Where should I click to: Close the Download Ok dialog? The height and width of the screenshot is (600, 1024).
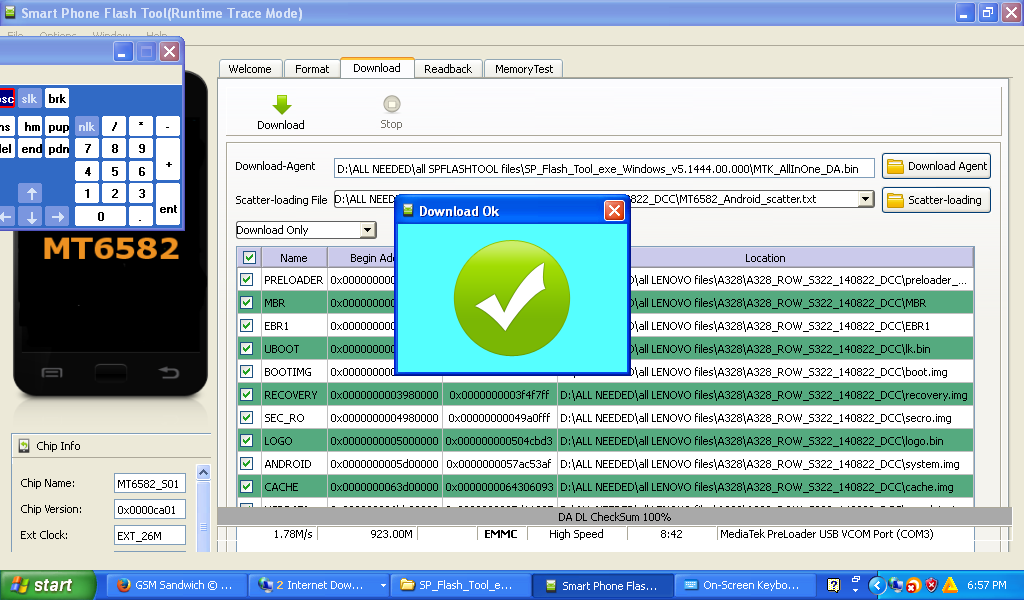pos(614,211)
